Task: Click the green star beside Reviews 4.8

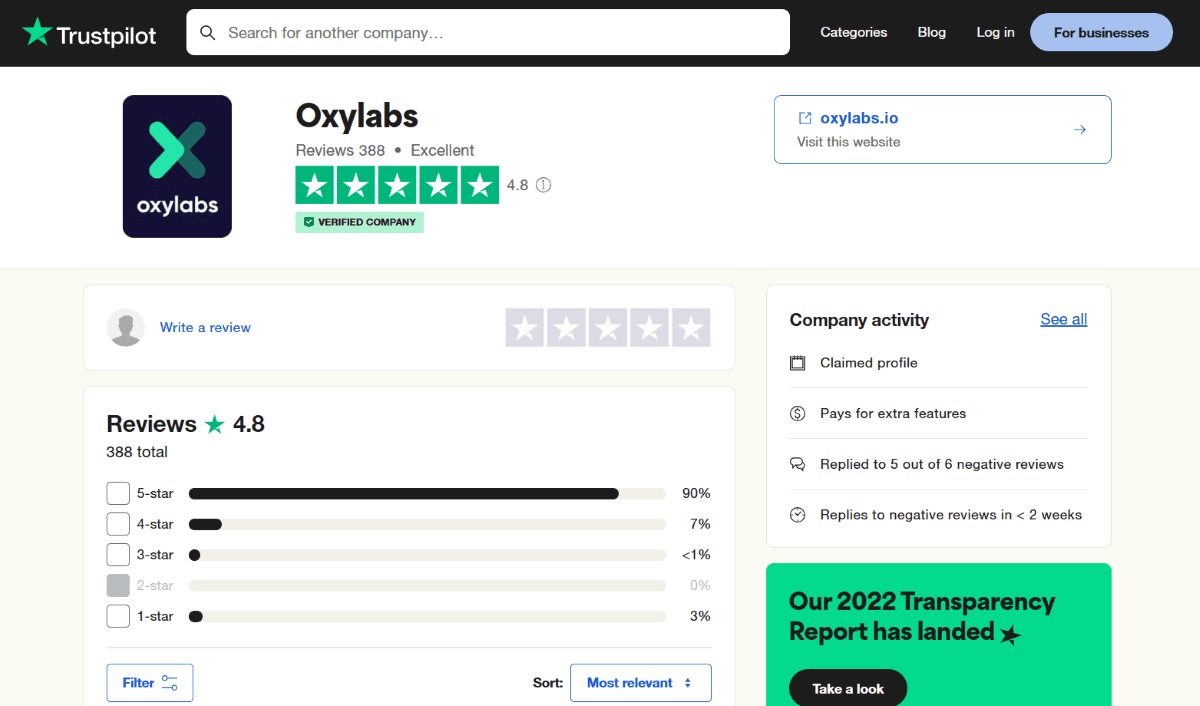Action: 215,424
